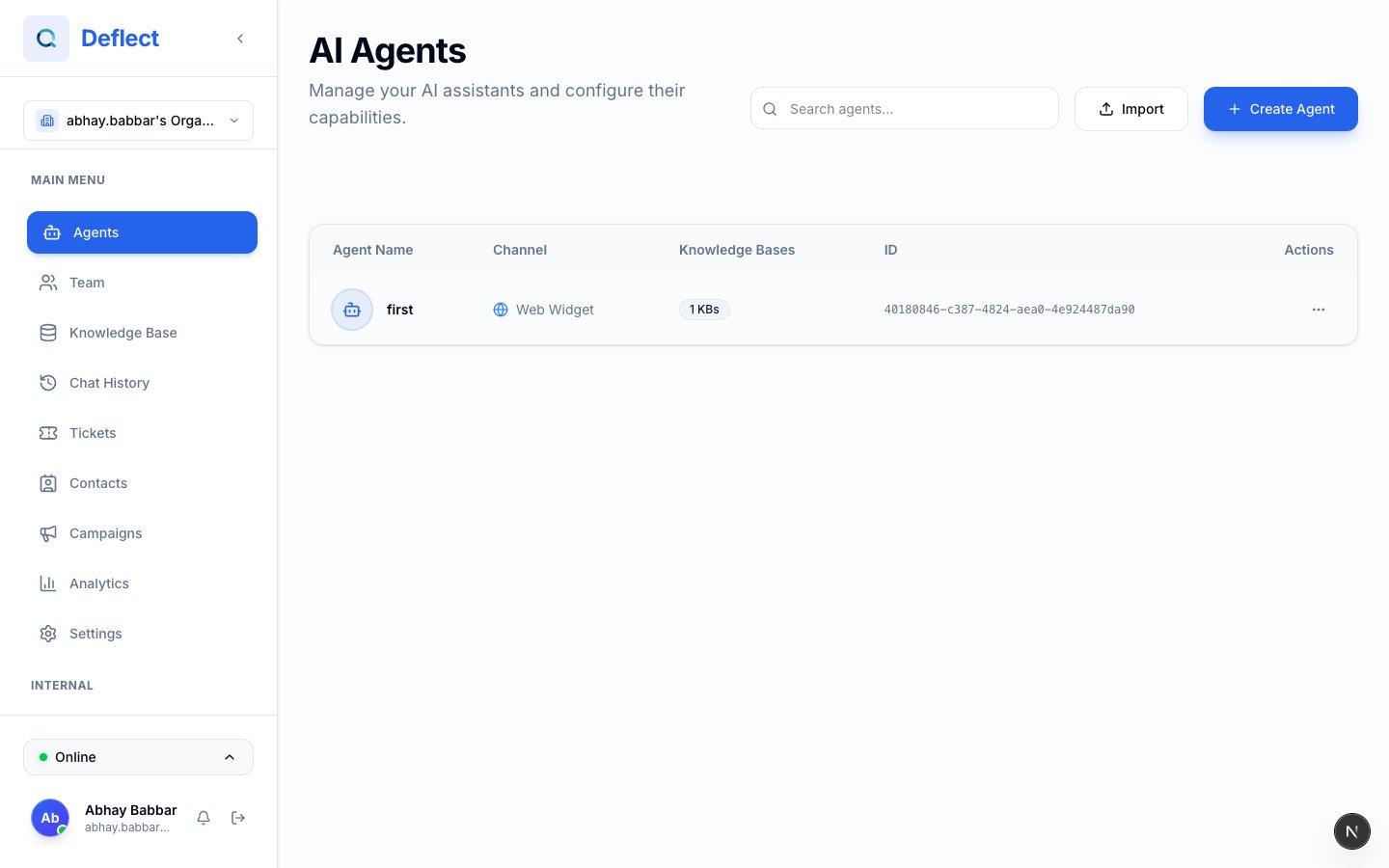Viewport: 1389px width, 868px height.
Task: Click the Contacts address book icon
Action: tap(48, 483)
